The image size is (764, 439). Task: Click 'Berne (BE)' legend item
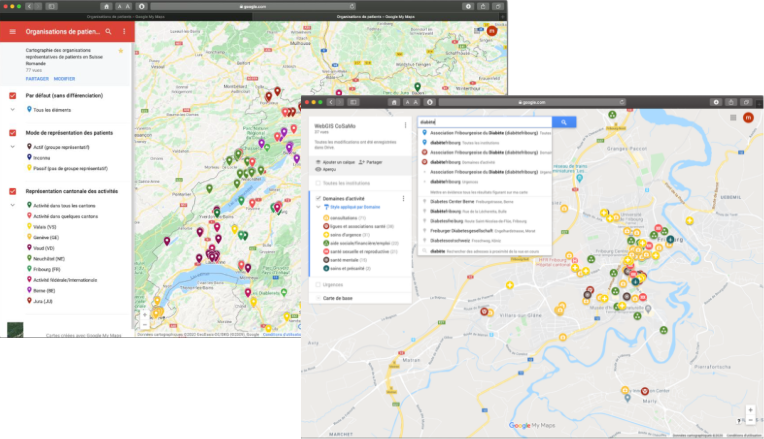pyautogui.click(x=40, y=291)
